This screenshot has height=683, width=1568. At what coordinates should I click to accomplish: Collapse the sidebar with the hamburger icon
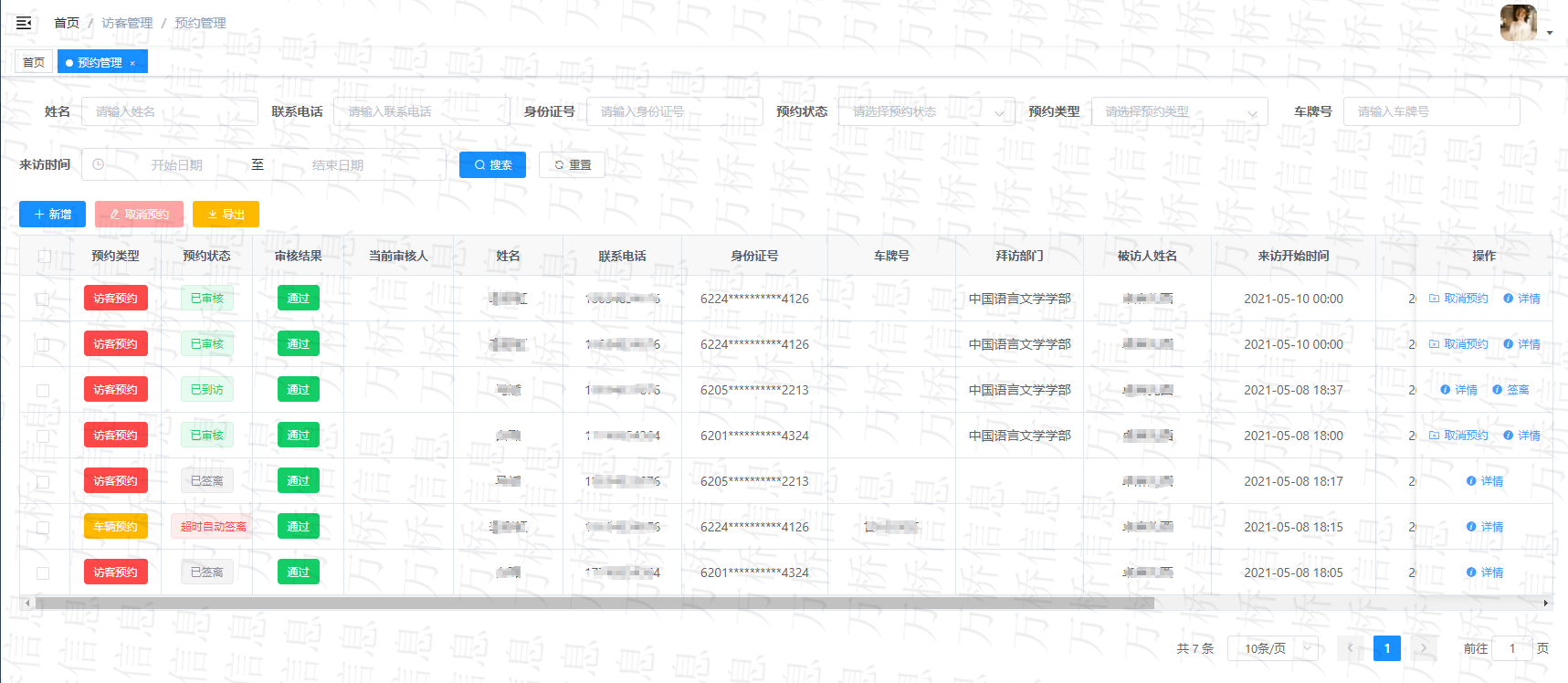click(x=24, y=23)
